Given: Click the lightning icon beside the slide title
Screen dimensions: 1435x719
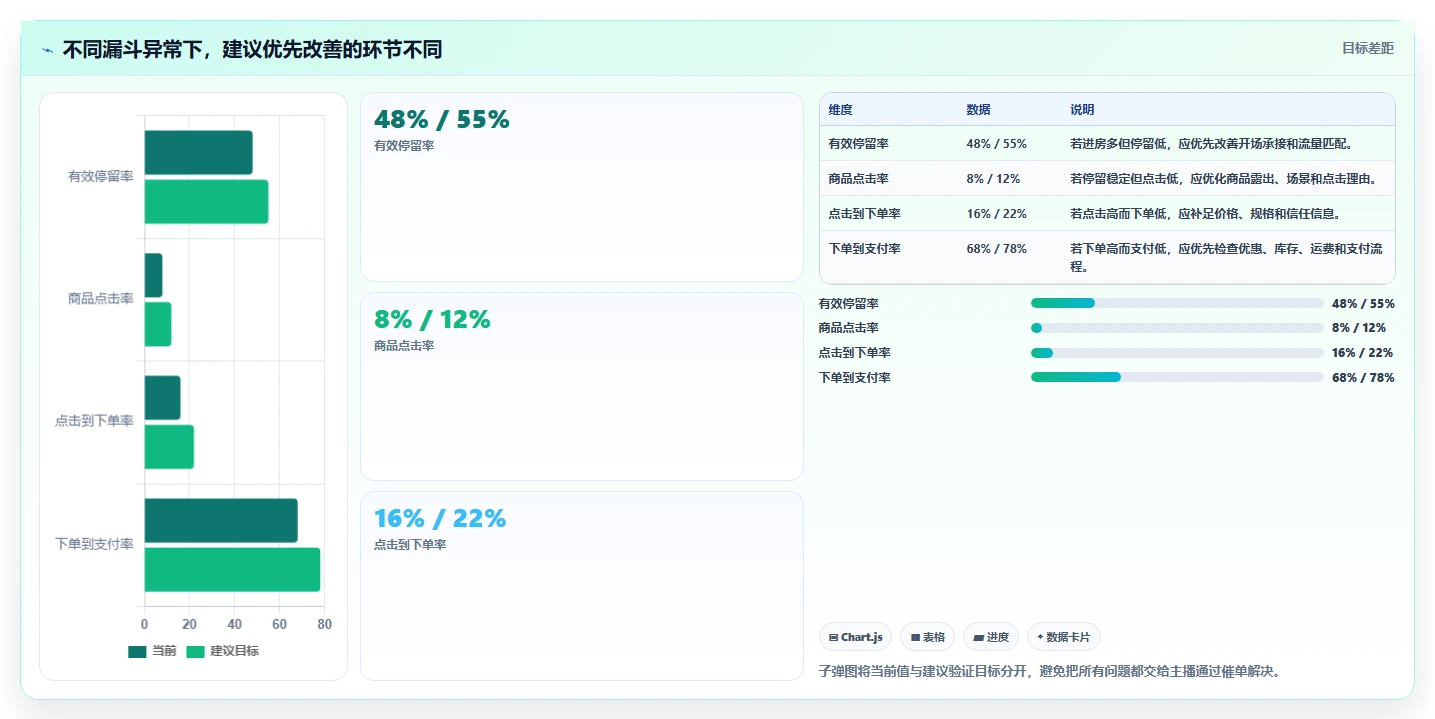Looking at the screenshot, I should 48,50.
